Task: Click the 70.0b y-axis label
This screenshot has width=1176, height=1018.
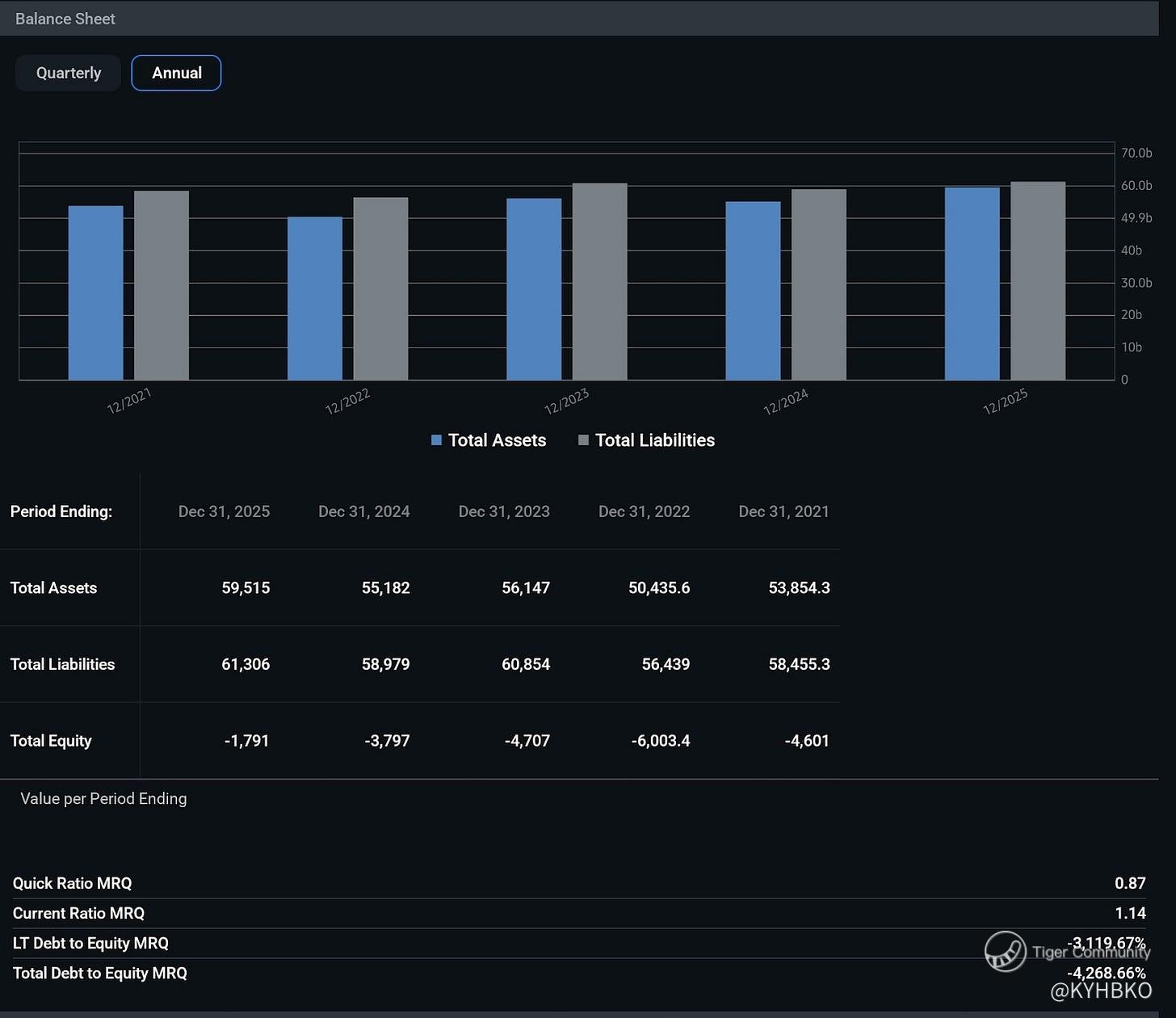Action: (x=1136, y=153)
